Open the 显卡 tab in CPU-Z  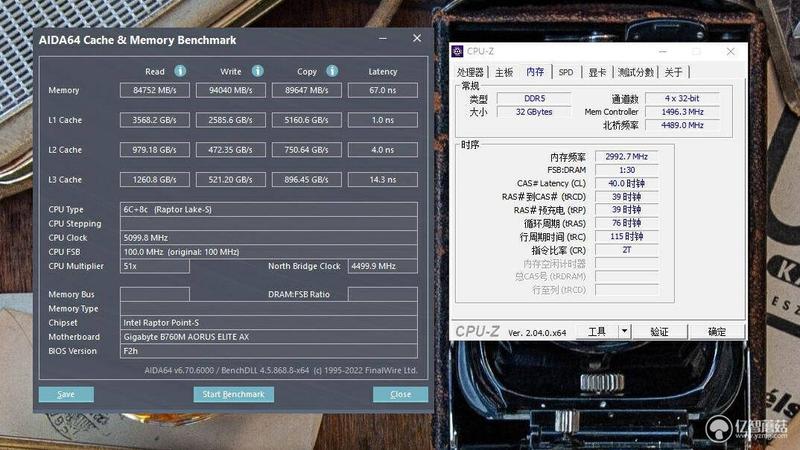tap(597, 72)
